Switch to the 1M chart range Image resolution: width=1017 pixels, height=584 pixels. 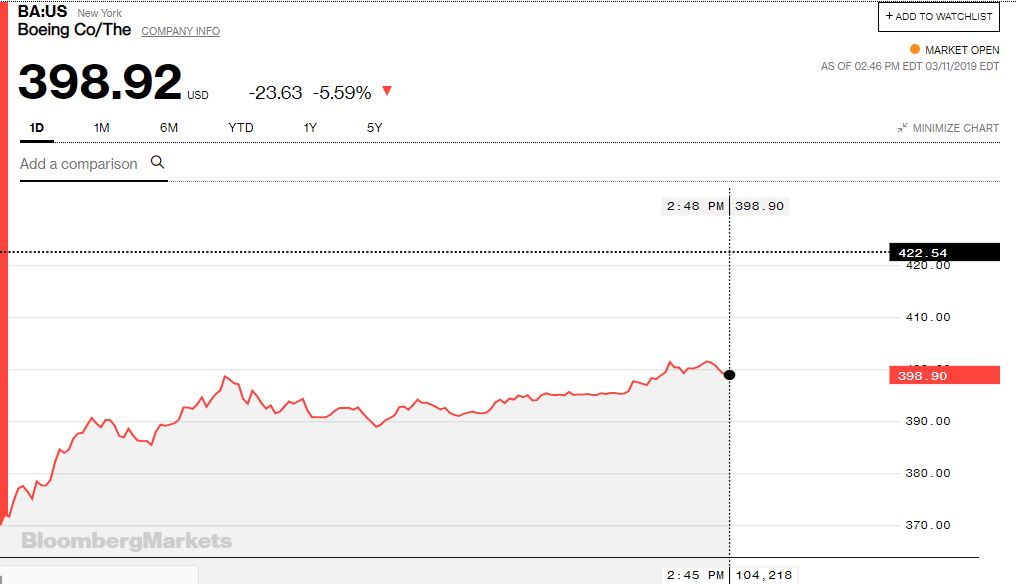pos(101,128)
